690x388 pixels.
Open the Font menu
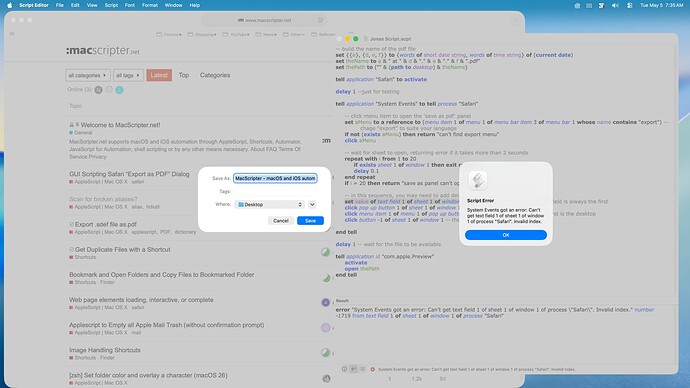(x=130, y=5)
